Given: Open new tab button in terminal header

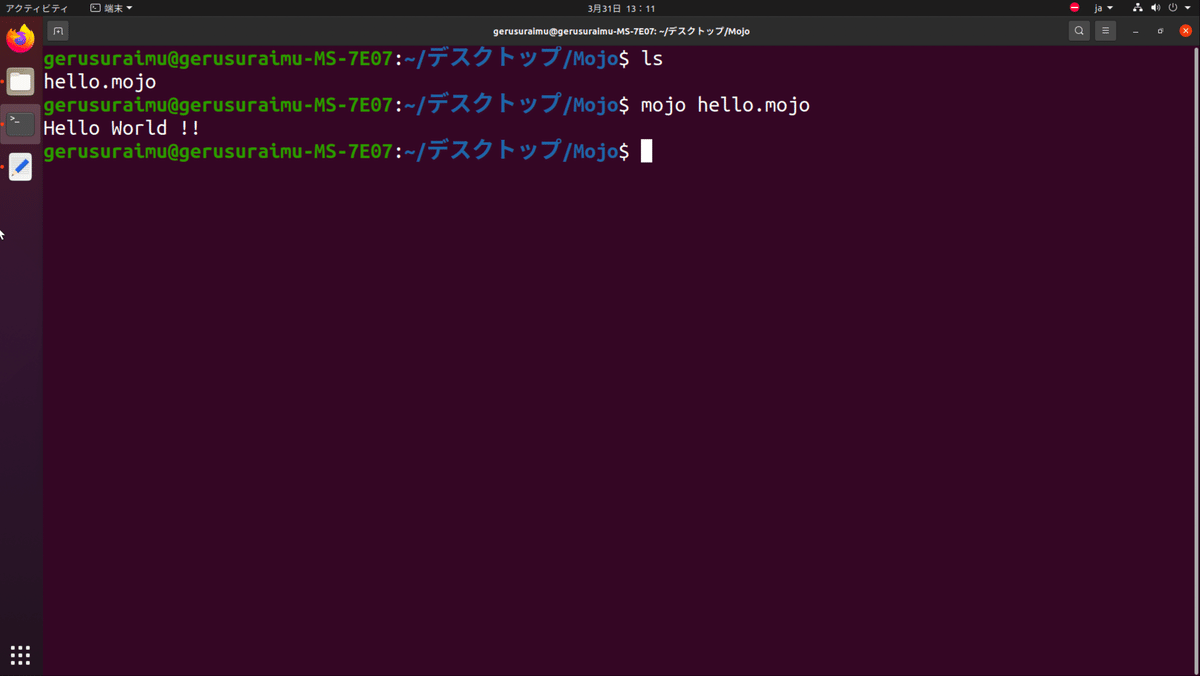Looking at the screenshot, I should point(58,31).
